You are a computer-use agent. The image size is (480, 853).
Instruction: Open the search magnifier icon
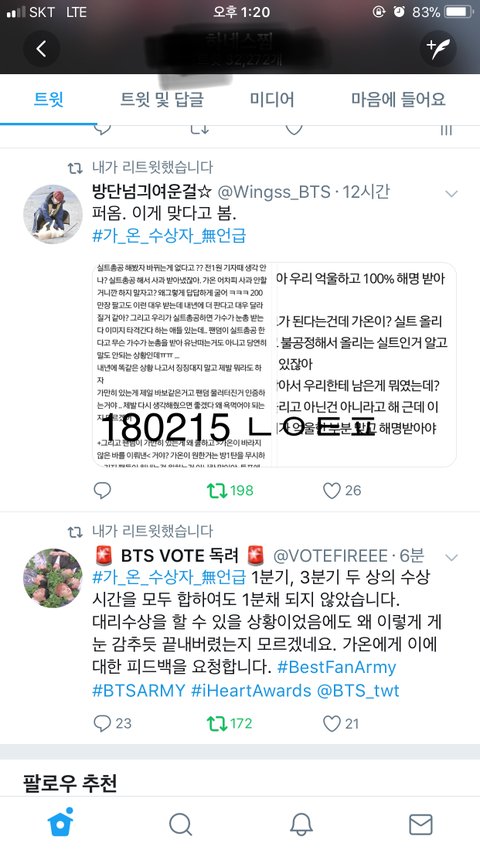tap(181, 825)
